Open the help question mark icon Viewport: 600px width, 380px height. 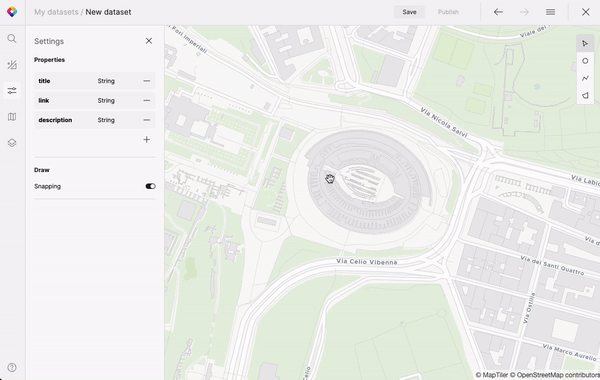pyautogui.click(x=12, y=367)
